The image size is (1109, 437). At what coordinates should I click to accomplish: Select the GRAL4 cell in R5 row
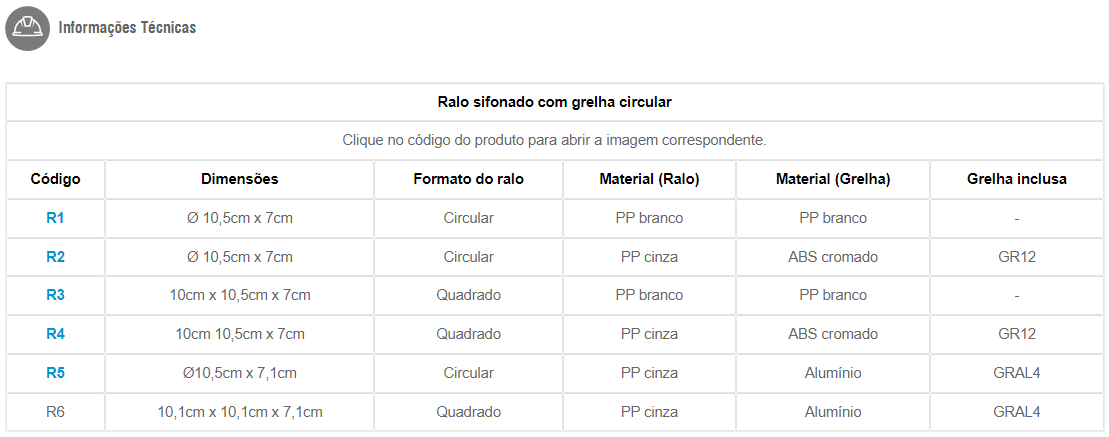point(1016,373)
